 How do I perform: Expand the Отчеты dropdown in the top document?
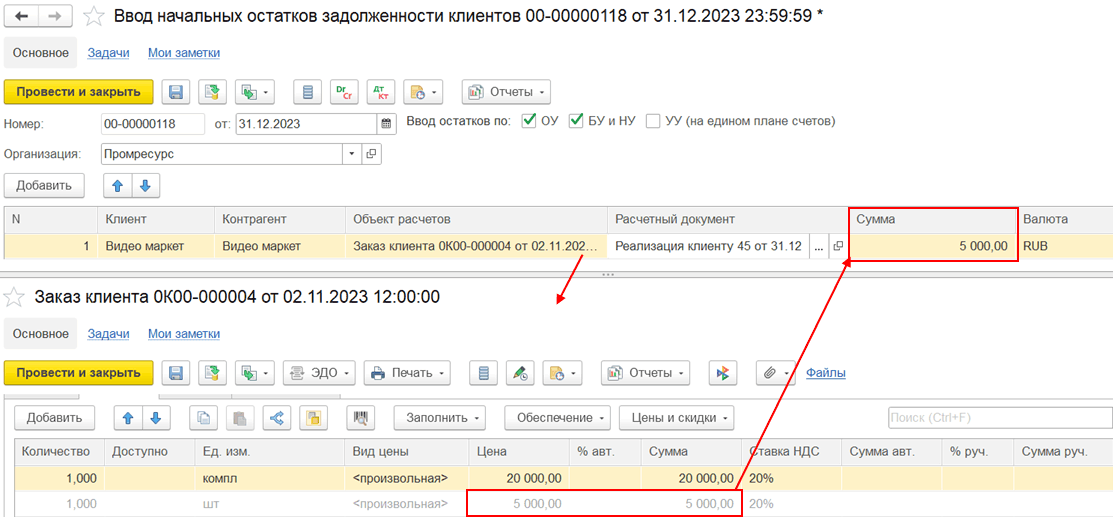[x=507, y=92]
